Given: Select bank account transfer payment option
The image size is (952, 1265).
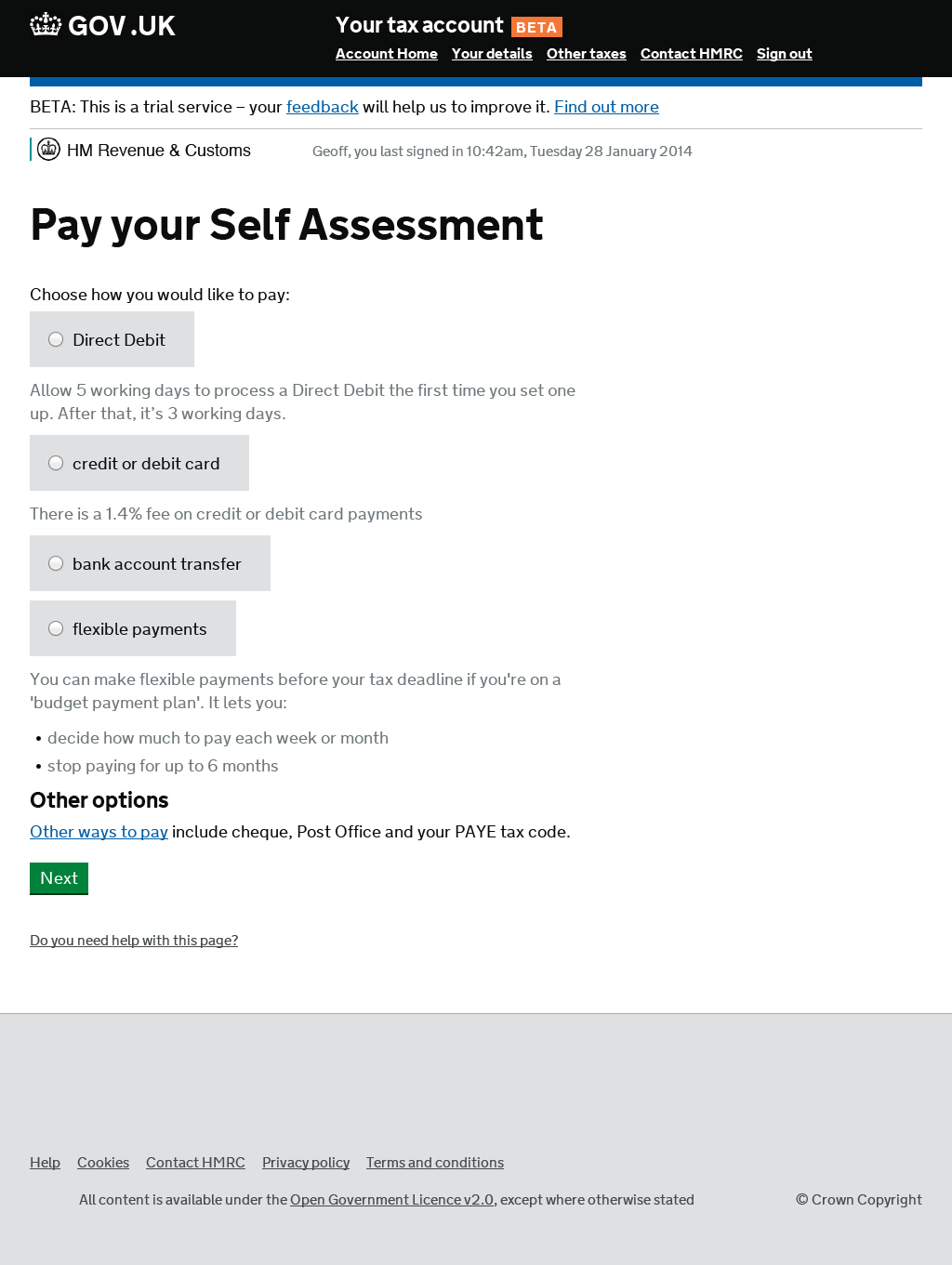Looking at the screenshot, I should point(56,563).
